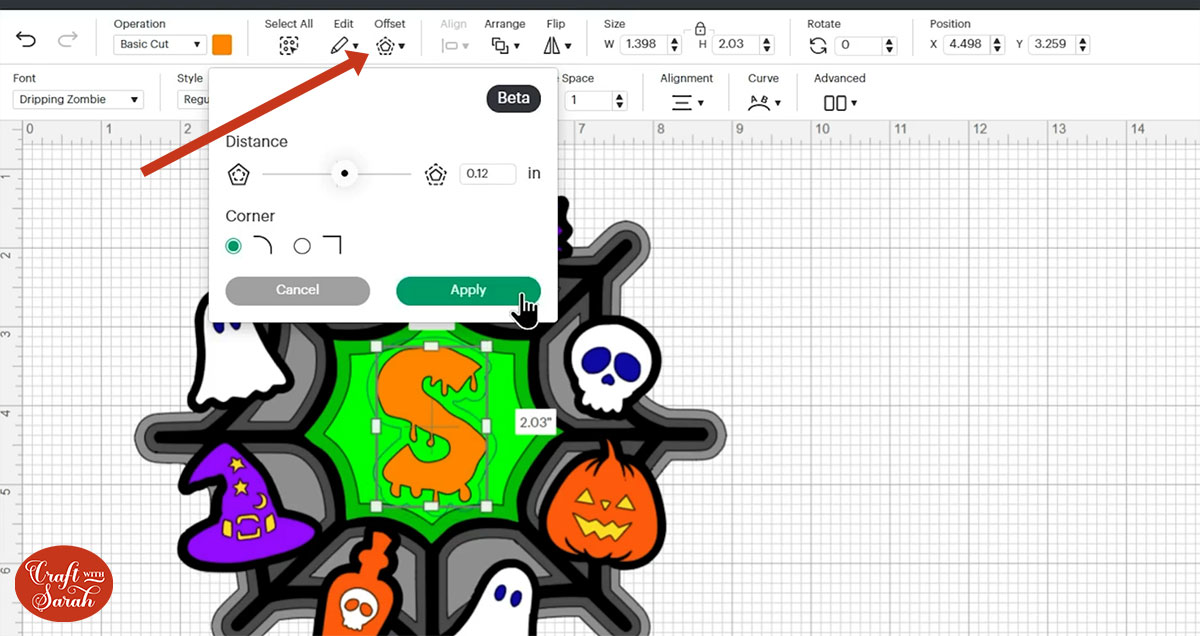1200x636 pixels.
Task: Click the size lock proportions icon
Action: (700, 28)
